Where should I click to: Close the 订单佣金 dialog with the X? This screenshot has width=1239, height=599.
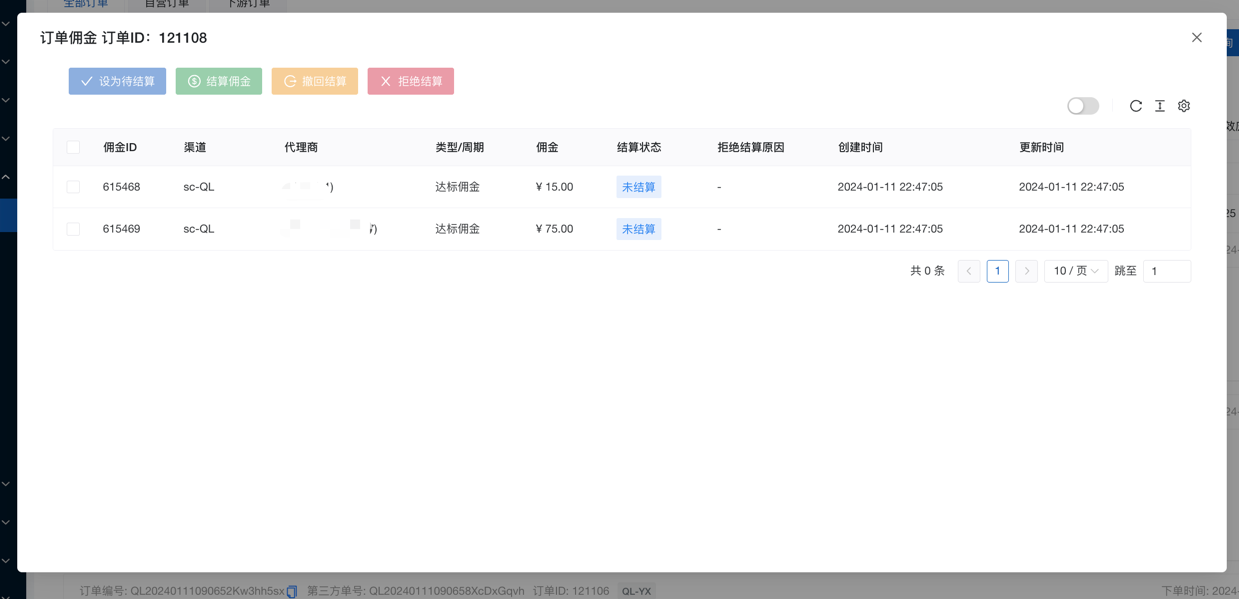click(x=1196, y=38)
